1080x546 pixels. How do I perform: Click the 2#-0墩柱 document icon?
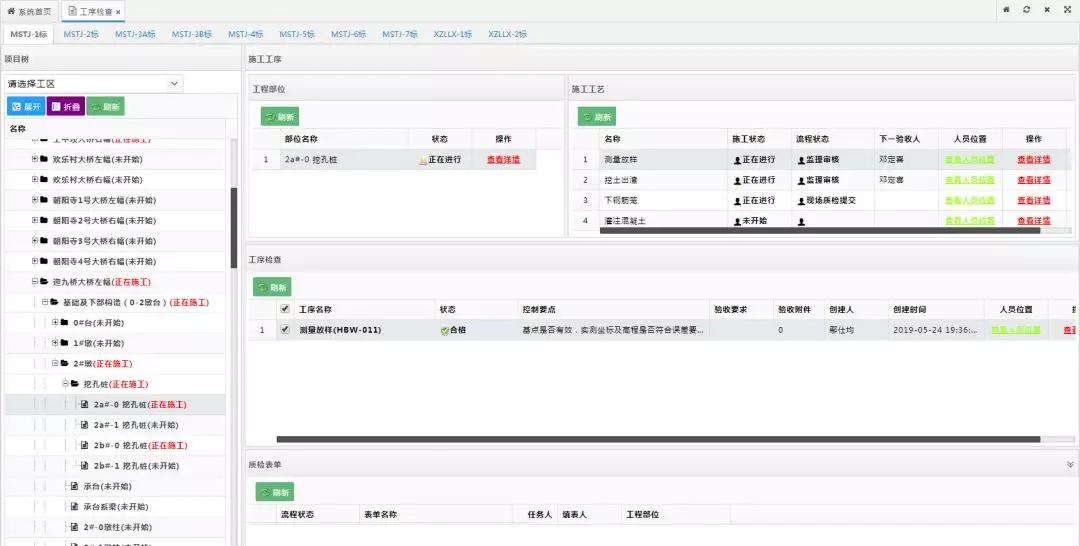point(74,527)
